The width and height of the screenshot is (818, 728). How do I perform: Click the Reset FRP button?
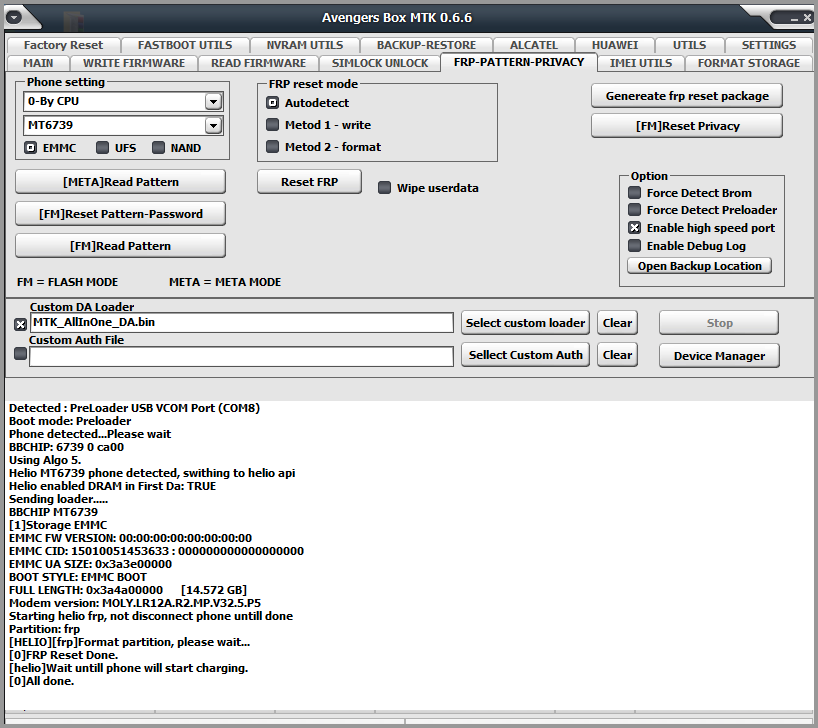click(x=309, y=182)
